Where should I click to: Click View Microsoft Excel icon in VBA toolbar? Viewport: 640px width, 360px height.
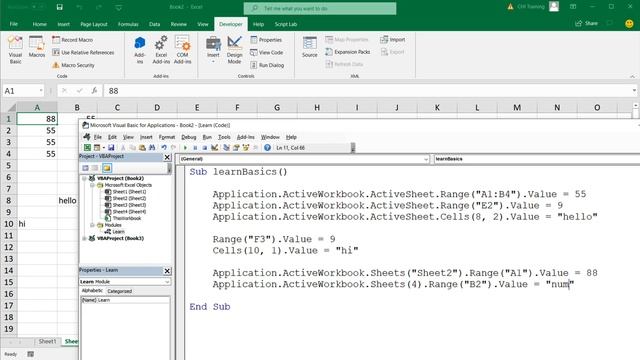click(87, 148)
